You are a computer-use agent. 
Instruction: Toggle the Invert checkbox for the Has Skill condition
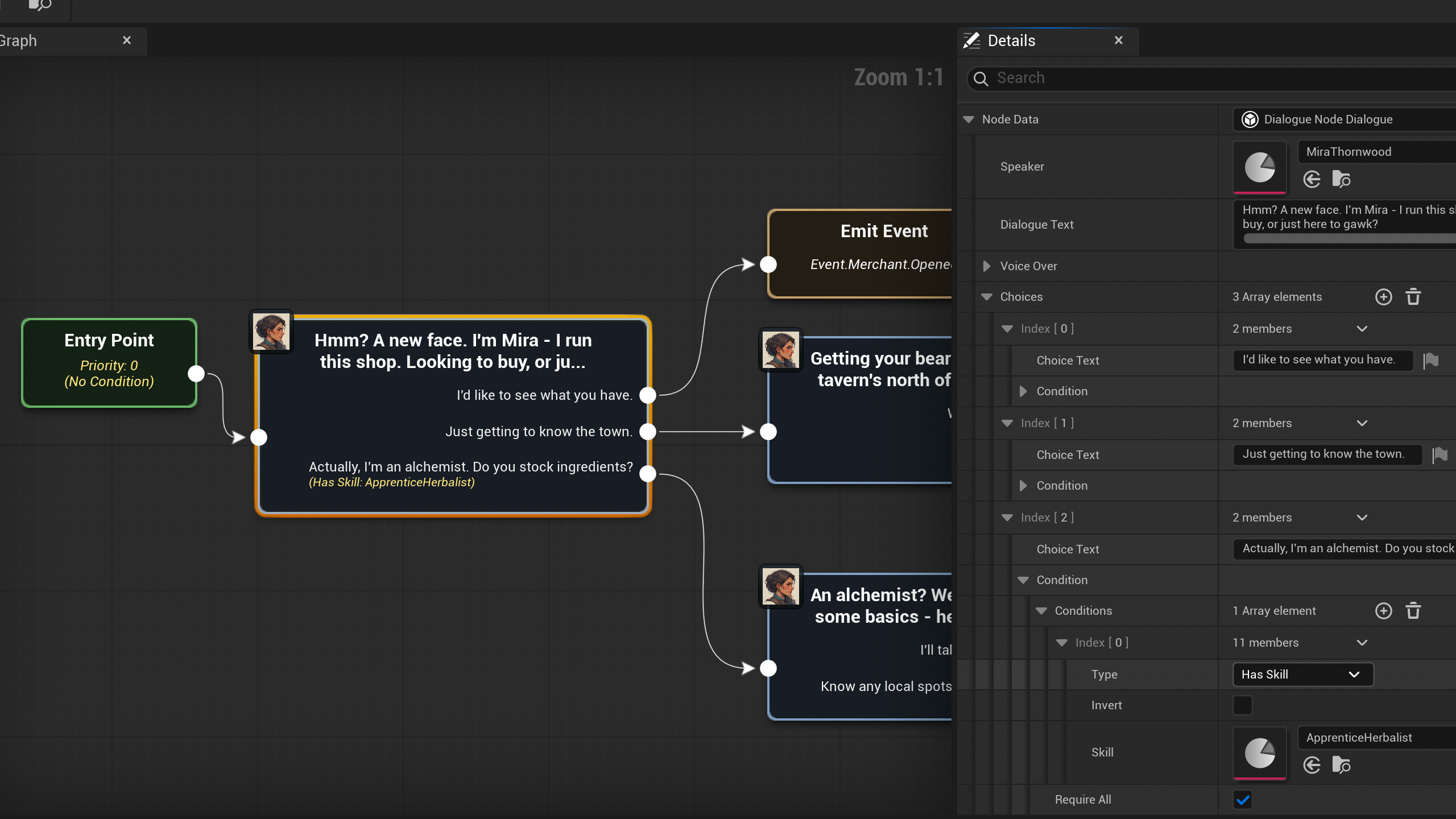1242,705
